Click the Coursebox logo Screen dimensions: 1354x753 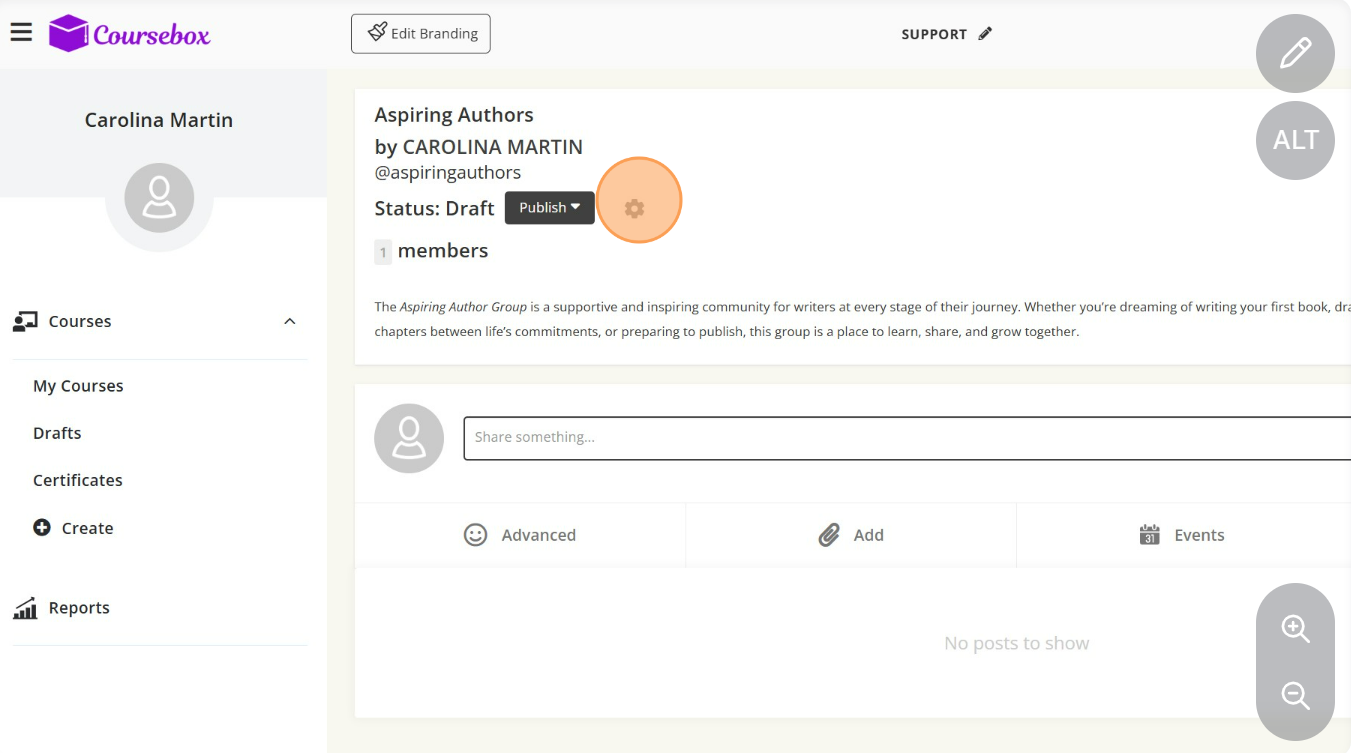click(x=130, y=35)
